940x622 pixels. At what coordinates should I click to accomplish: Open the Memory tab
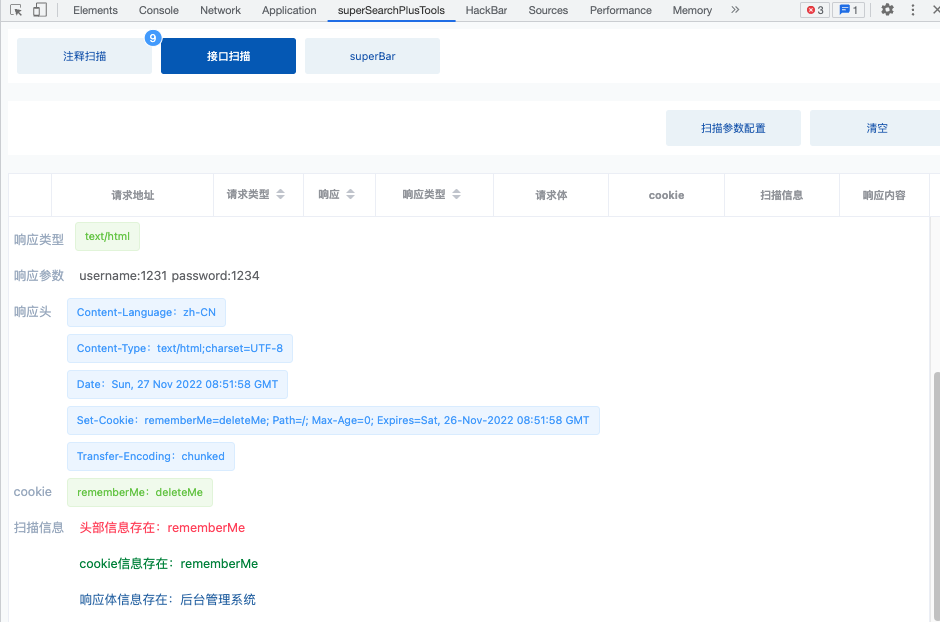[x=692, y=10]
